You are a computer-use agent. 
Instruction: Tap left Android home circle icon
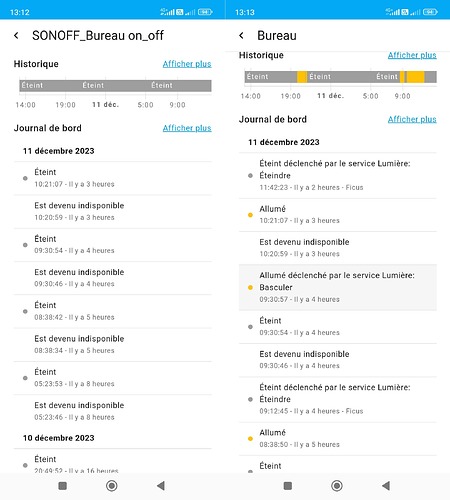(112, 486)
